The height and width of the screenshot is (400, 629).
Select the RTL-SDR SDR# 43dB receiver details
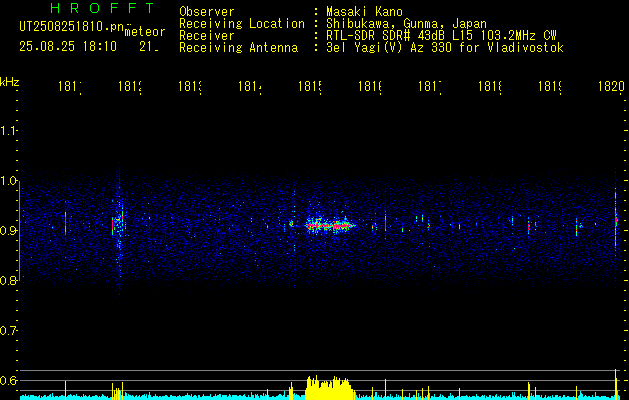point(441,36)
